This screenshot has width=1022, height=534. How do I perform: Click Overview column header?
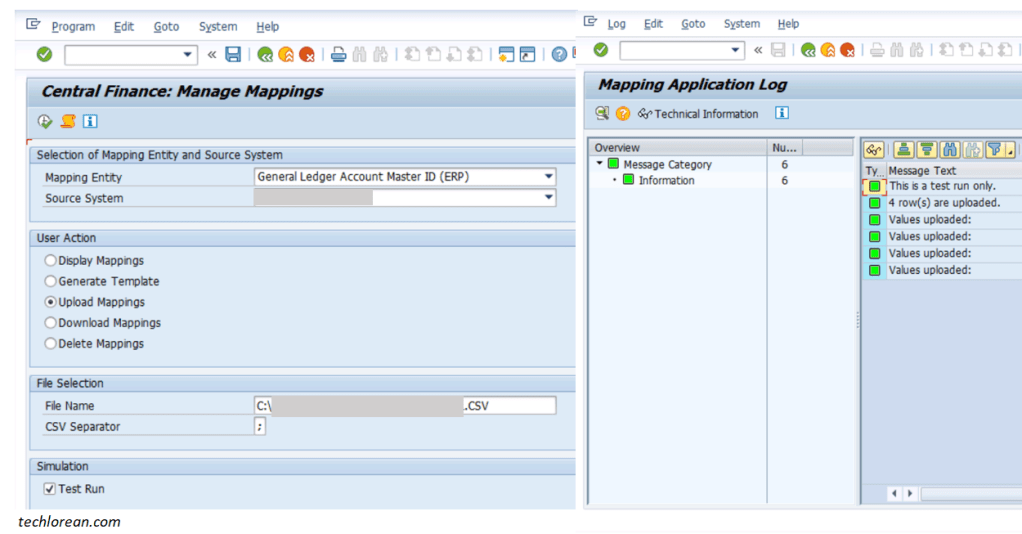pos(678,148)
